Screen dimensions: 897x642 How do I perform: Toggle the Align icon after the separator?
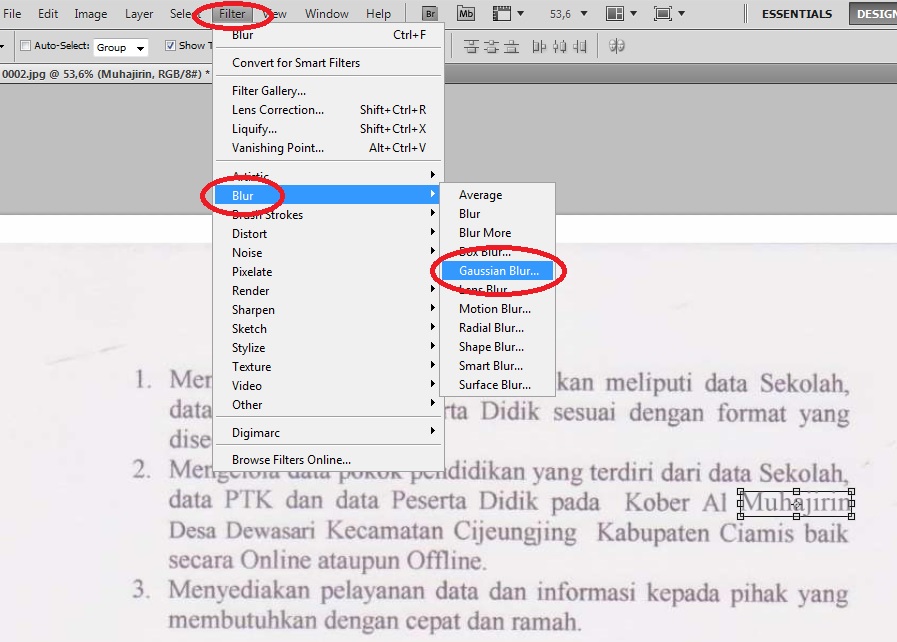click(x=618, y=45)
